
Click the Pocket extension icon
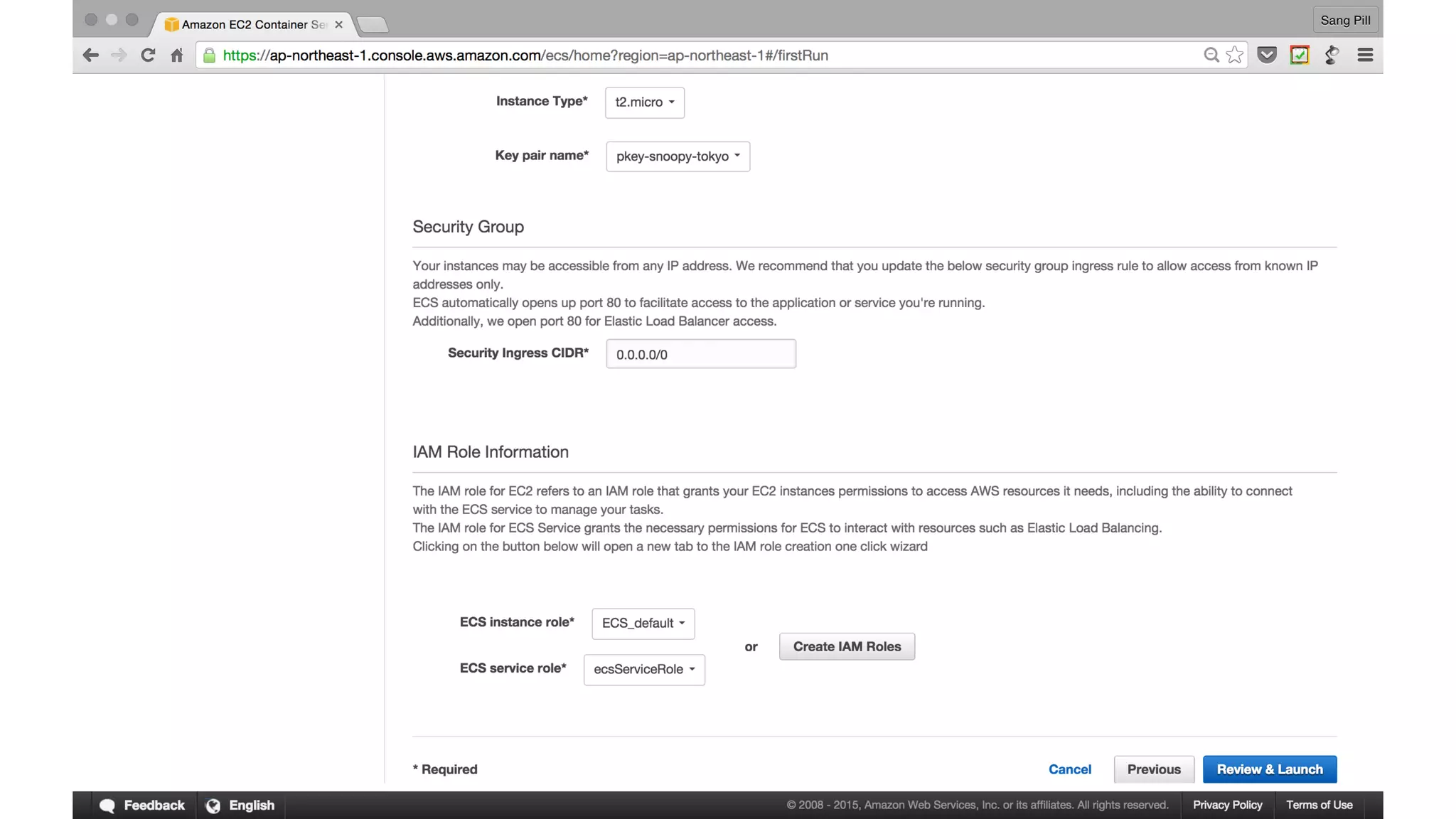click(x=1267, y=55)
